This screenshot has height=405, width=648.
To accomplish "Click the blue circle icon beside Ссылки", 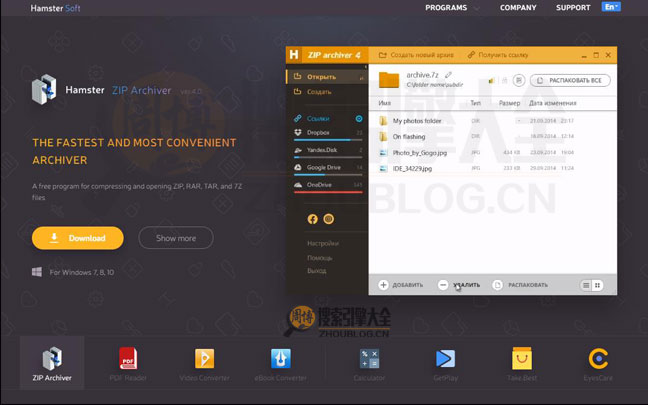I will coord(359,119).
